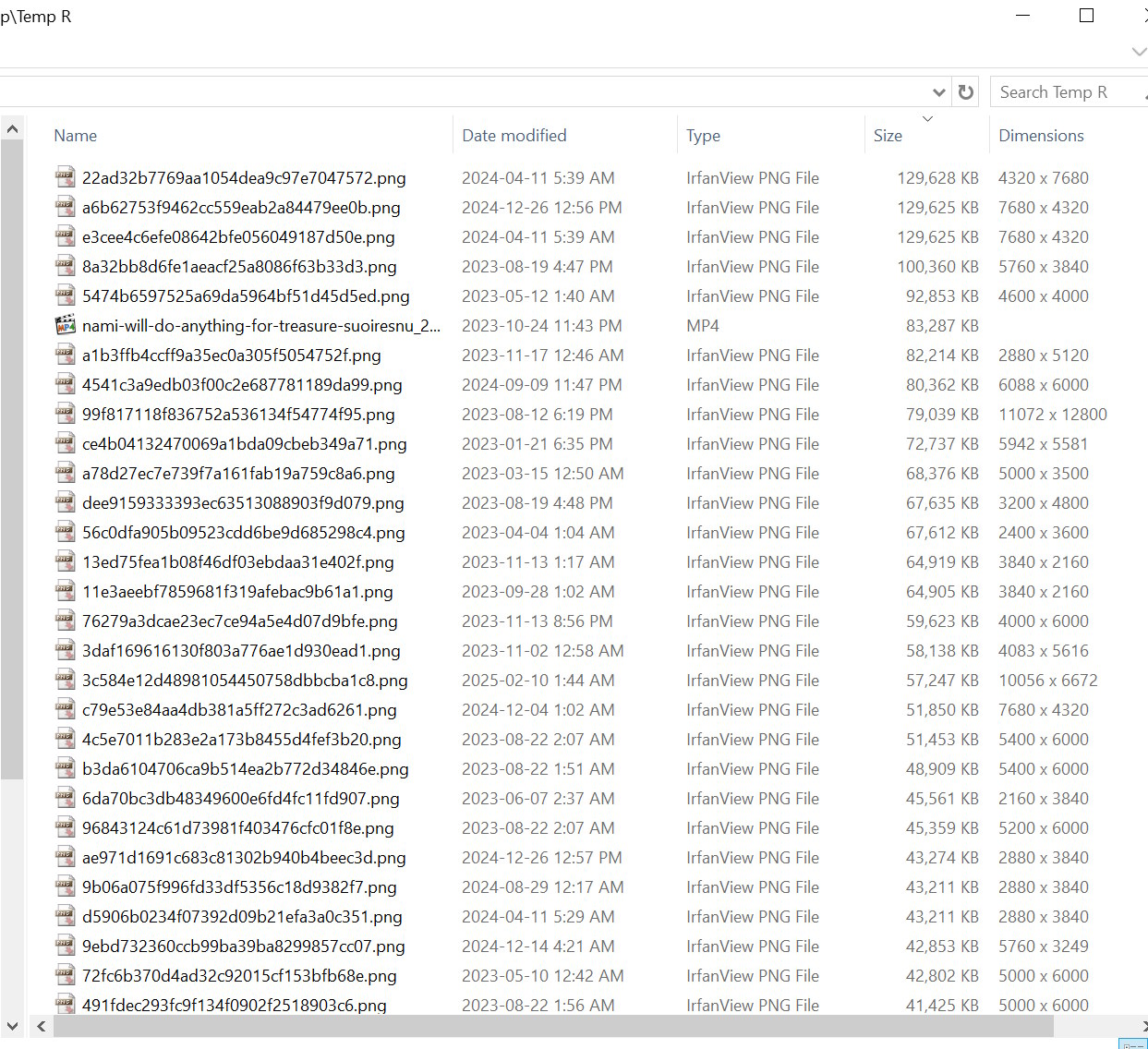The height and width of the screenshot is (1049, 1148).
Task: Click the icon for c79e53e84aa4db381a5ff272c3ad6261.png
Action: point(65,708)
